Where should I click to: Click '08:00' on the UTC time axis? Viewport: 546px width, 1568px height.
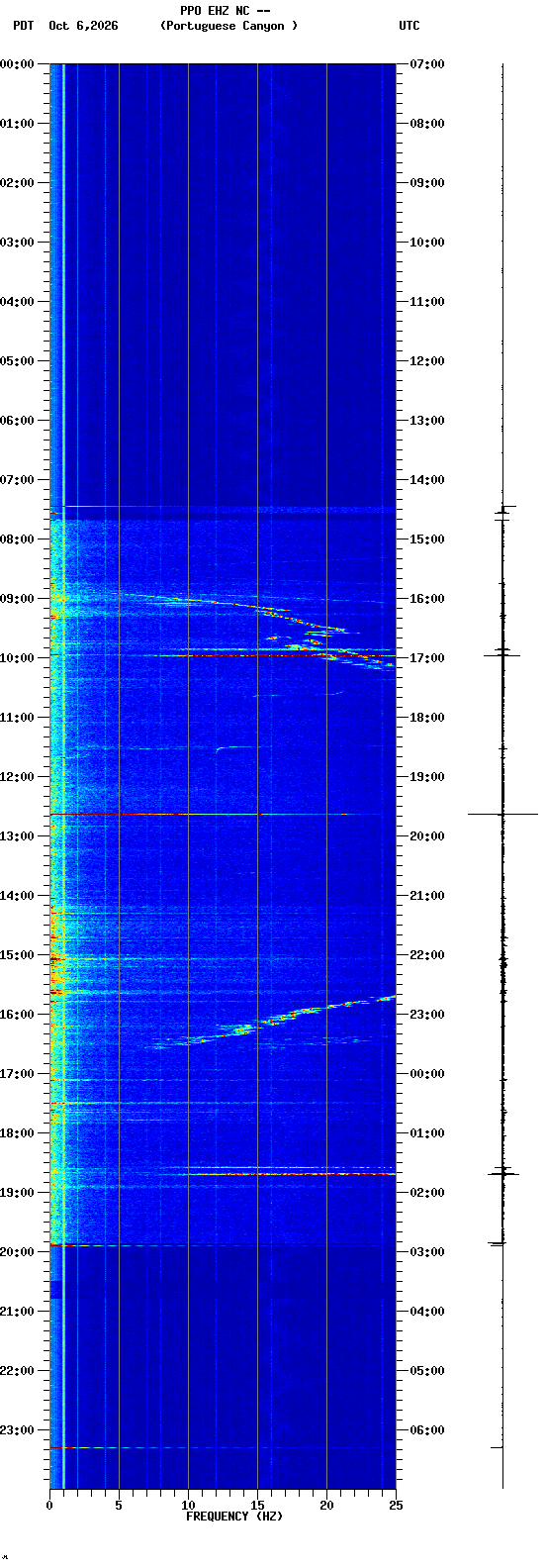click(x=427, y=124)
